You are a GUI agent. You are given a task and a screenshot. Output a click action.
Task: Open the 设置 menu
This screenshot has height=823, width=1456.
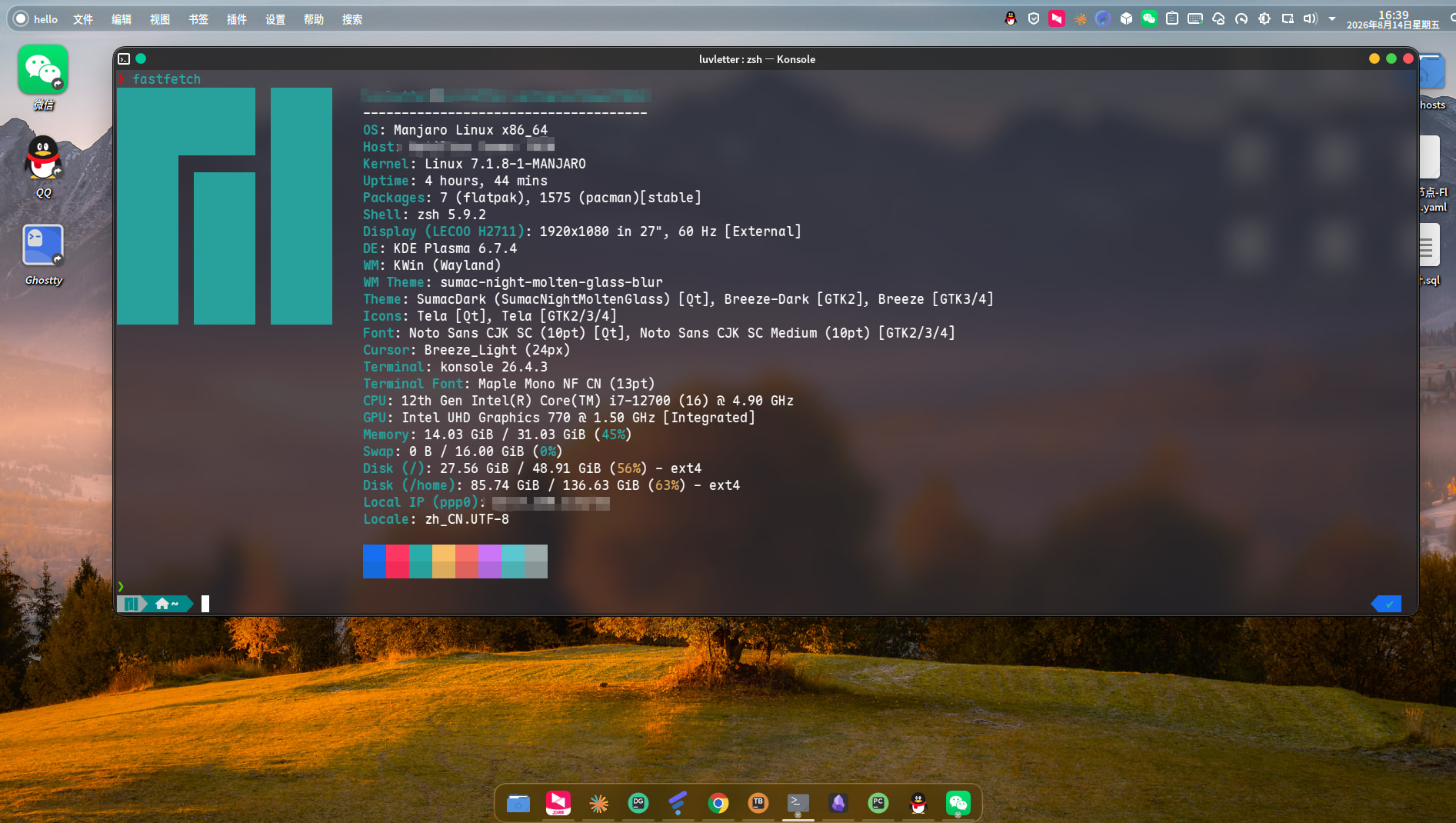(275, 19)
